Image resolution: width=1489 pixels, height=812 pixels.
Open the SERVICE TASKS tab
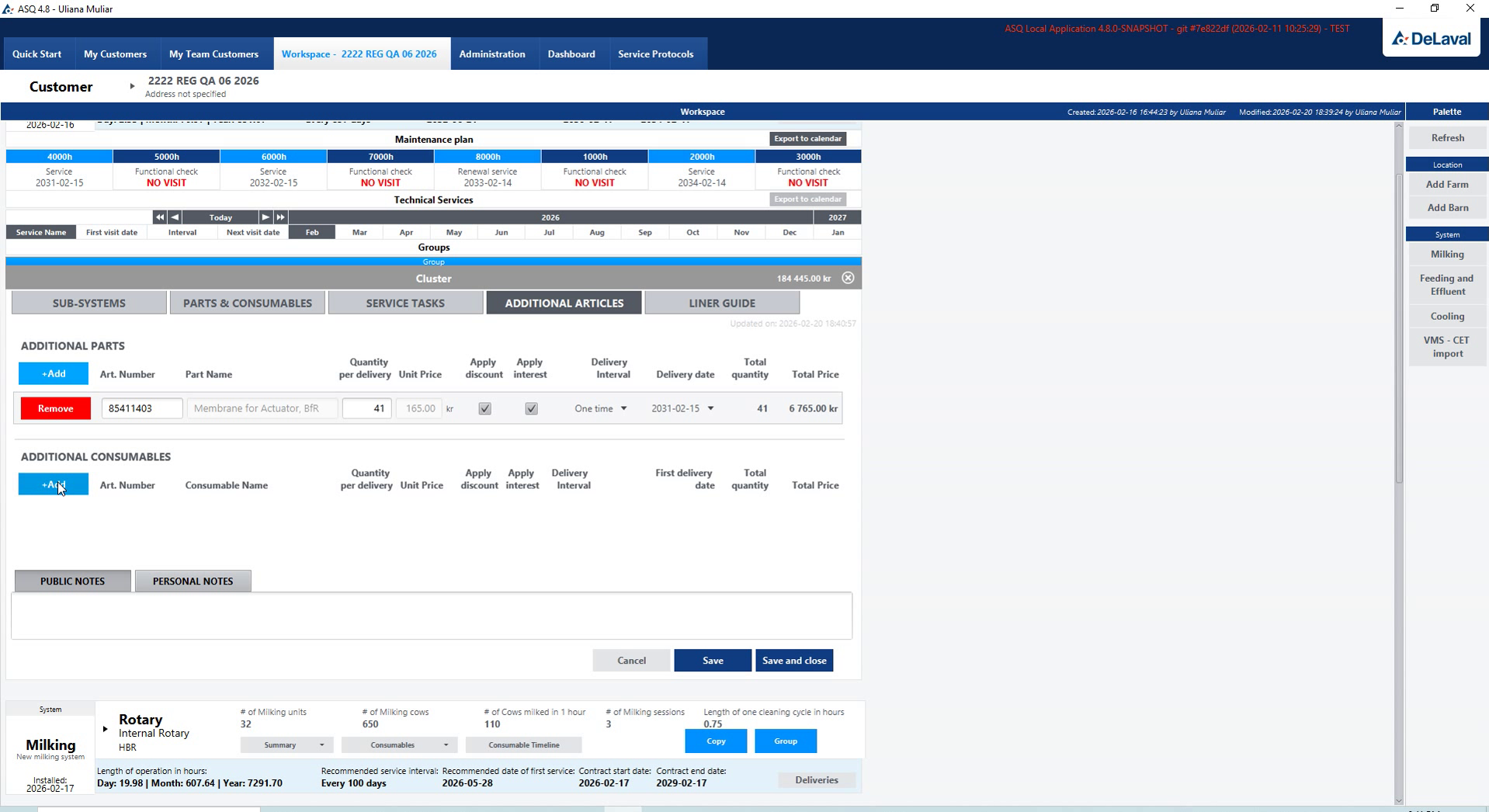405,303
